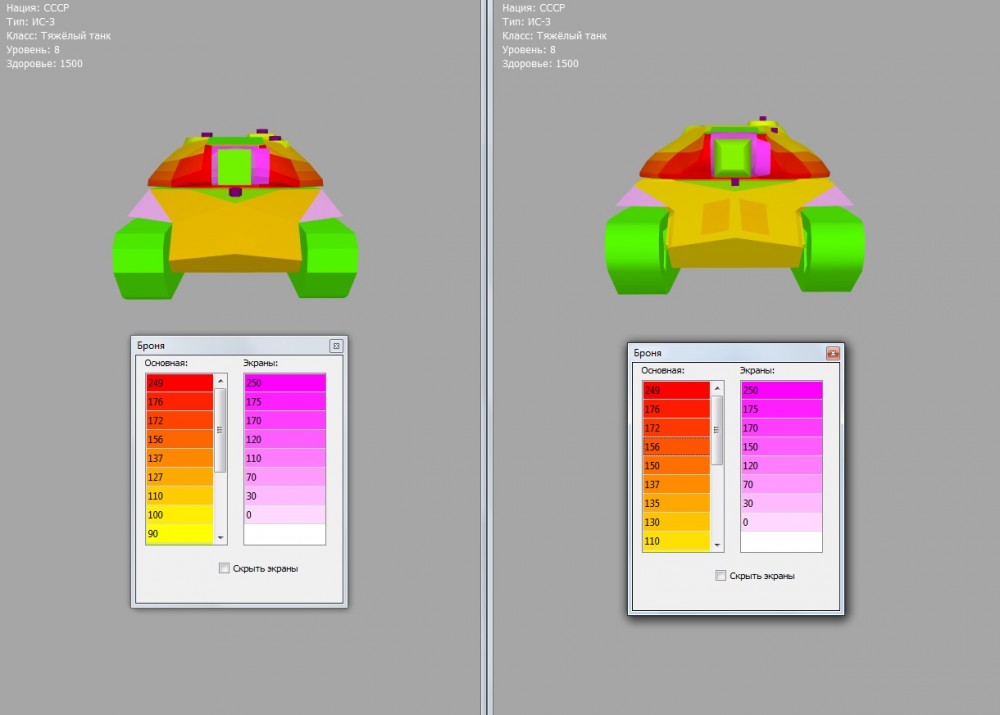Click scroll-down arrow in left Основная list
This screenshot has width=1000, height=715.
point(221,537)
